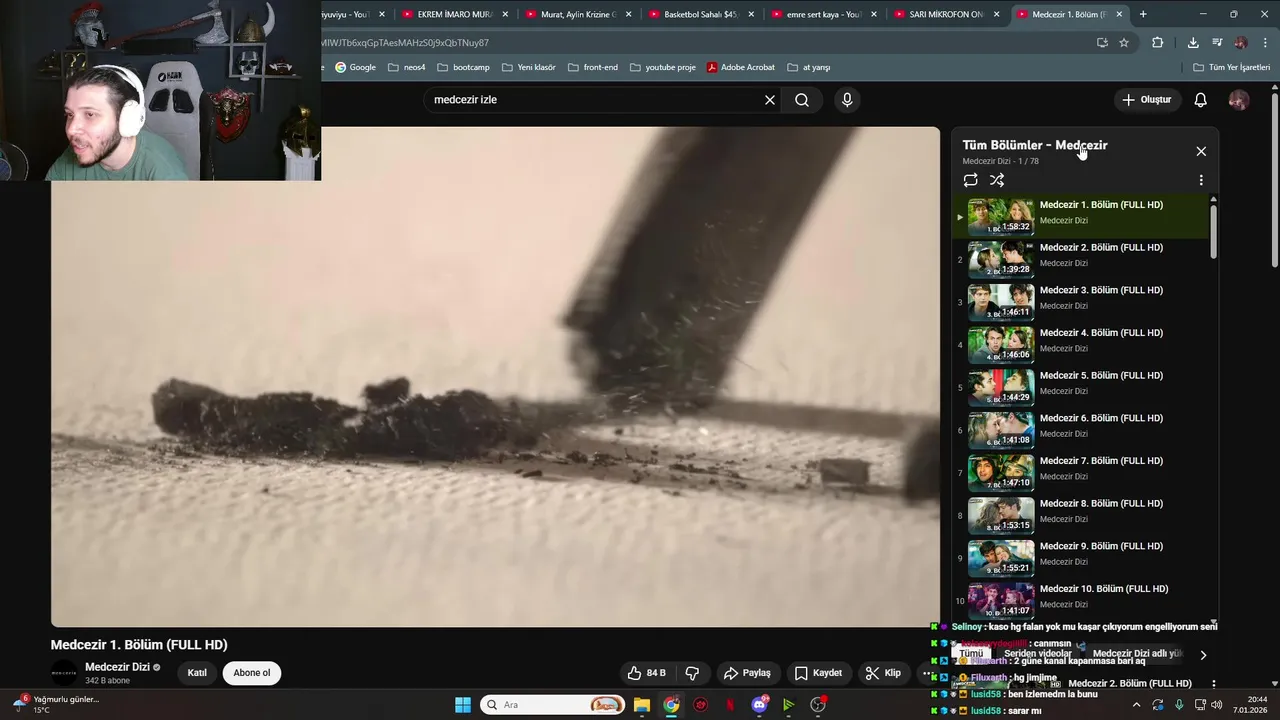Select the Seriden videolar filter chip
Image resolution: width=1280 pixels, height=720 pixels.
(x=1038, y=654)
